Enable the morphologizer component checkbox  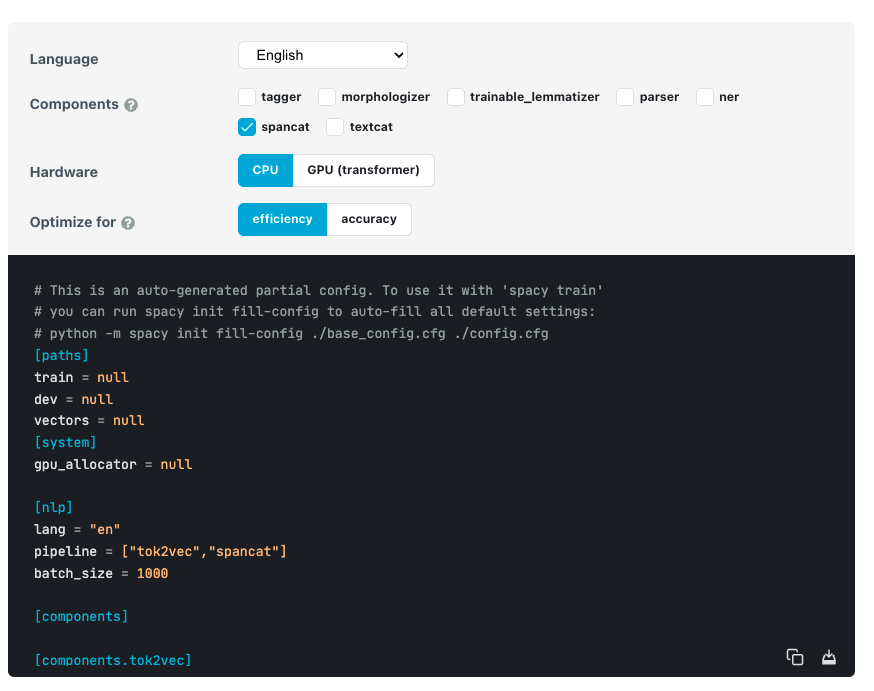pos(327,97)
